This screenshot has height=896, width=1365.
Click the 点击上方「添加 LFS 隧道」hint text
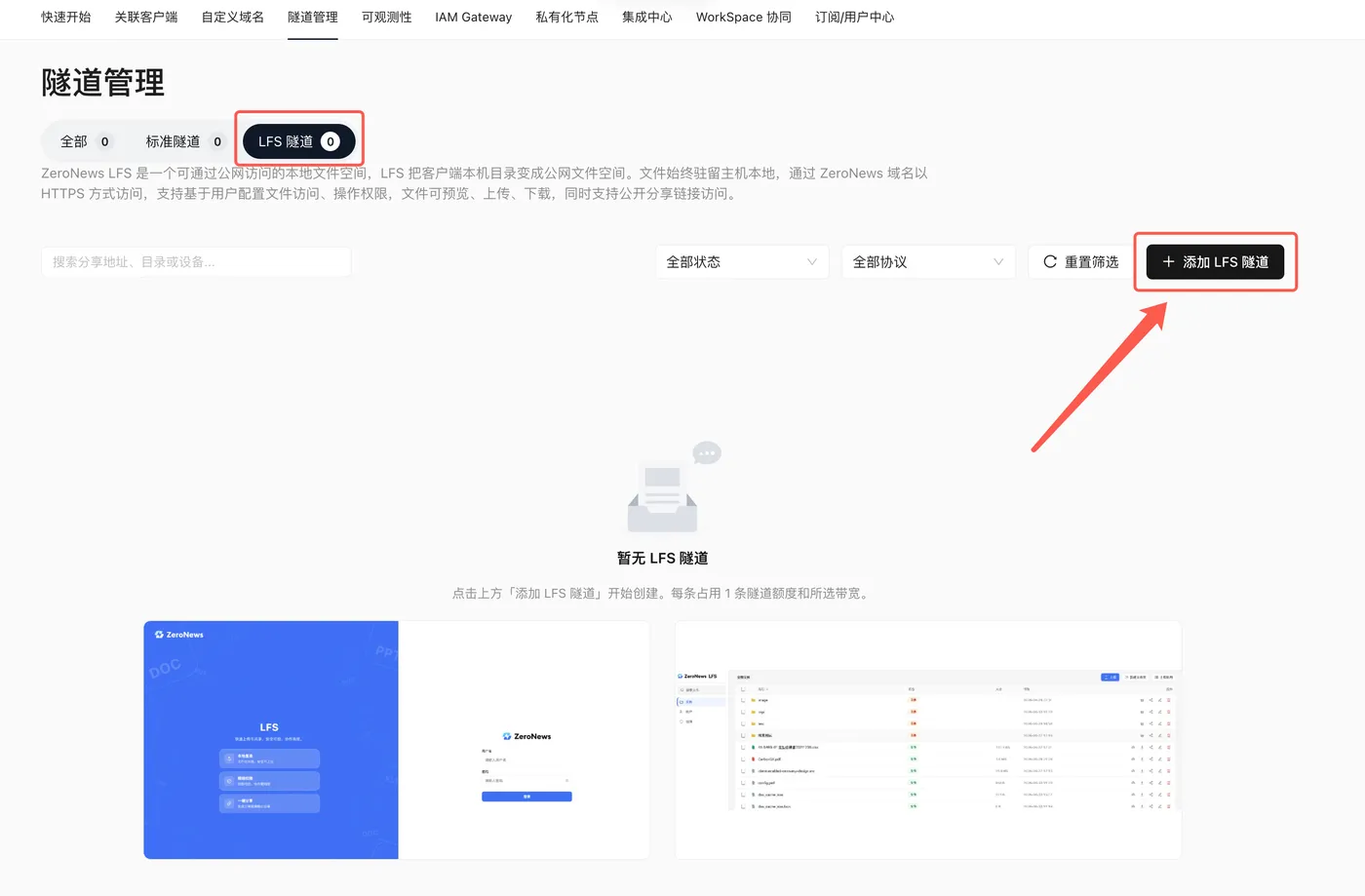(x=663, y=593)
